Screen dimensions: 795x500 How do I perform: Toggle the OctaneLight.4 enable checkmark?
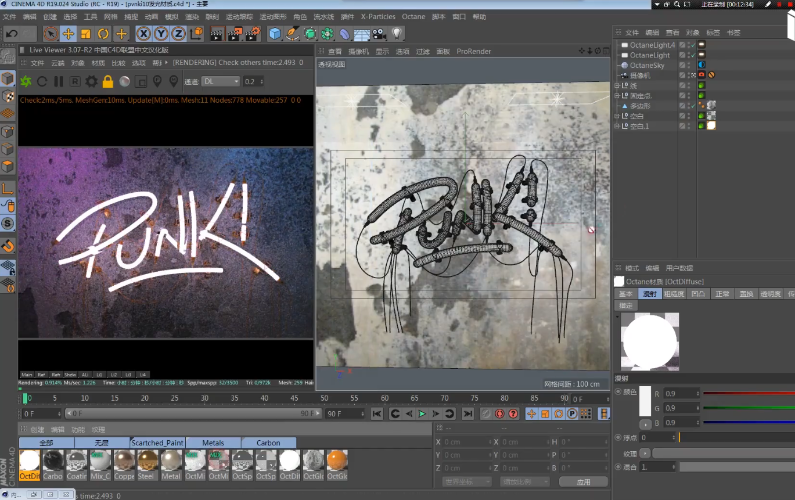pos(692,45)
